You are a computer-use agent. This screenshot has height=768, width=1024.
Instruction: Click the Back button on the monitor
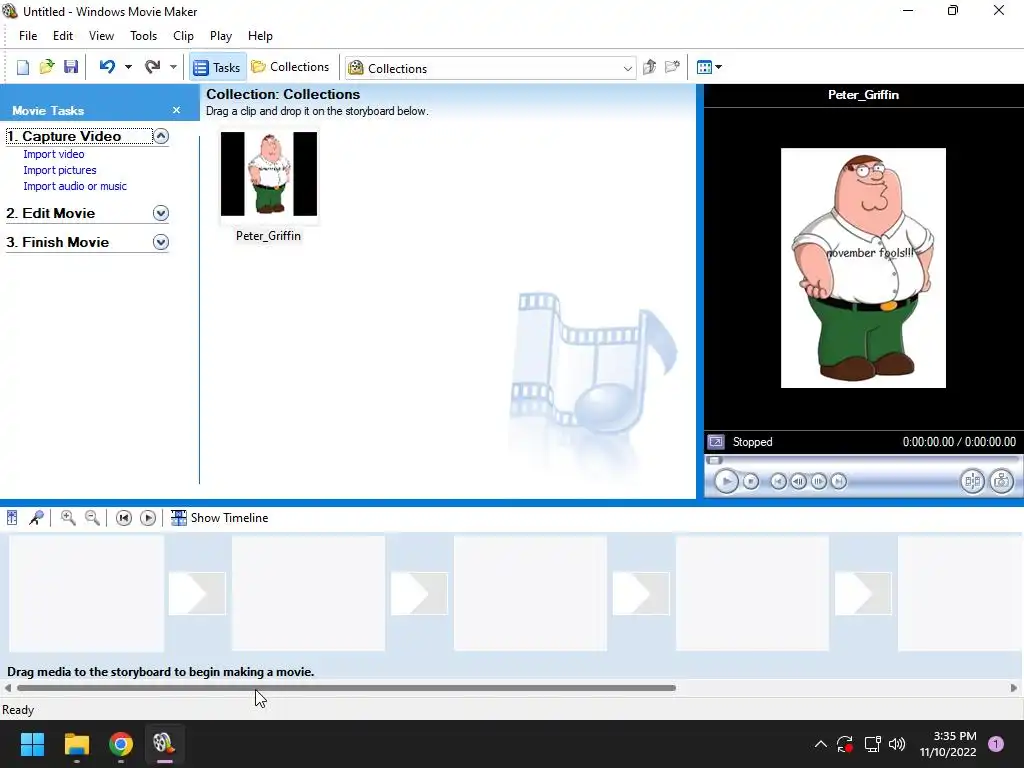778,481
